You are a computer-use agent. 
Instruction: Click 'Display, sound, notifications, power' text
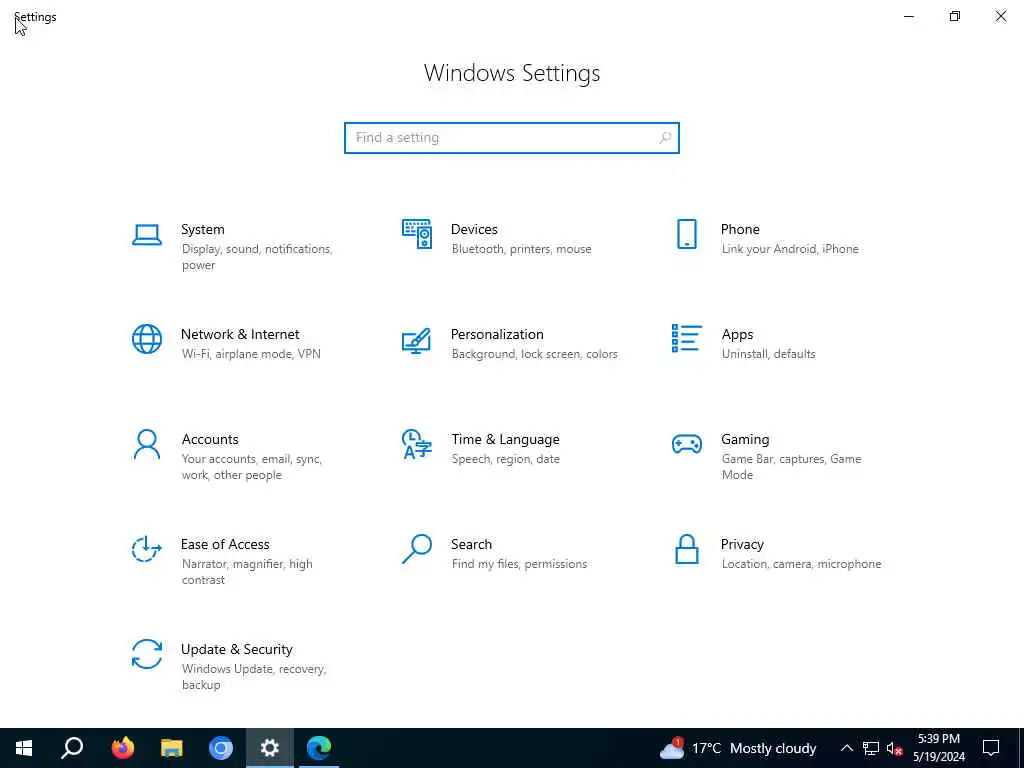tap(257, 257)
